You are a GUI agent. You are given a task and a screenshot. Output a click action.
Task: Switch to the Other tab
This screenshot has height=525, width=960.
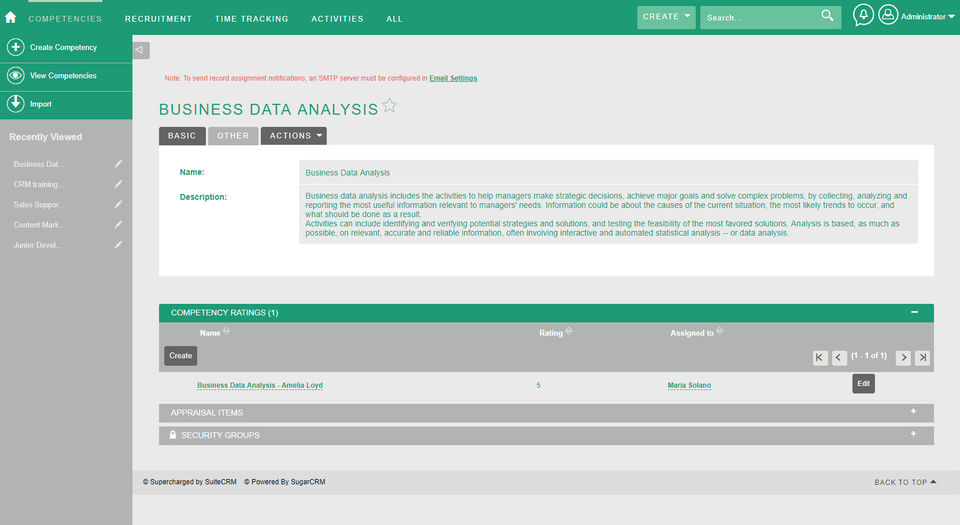[x=233, y=136]
